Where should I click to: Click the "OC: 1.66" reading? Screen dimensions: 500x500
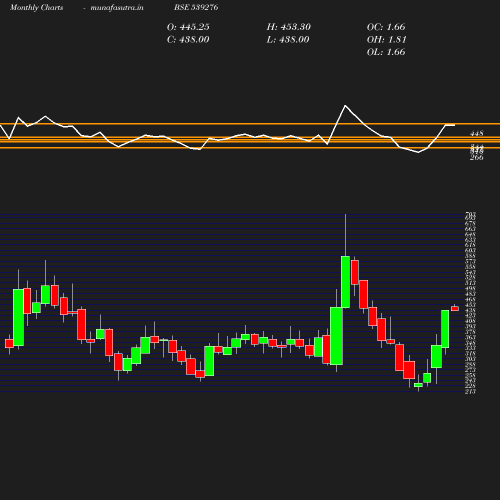[x=386, y=27]
